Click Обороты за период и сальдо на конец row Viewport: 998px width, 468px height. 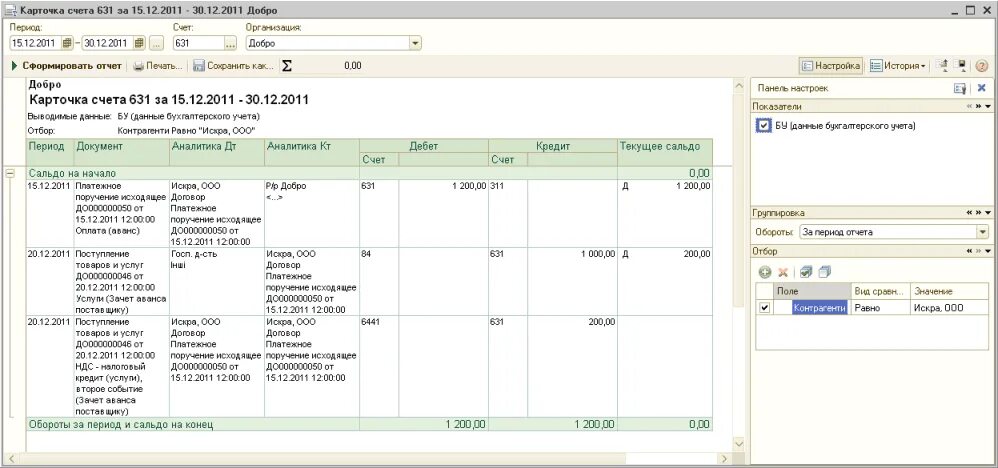(x=369, y=424)
